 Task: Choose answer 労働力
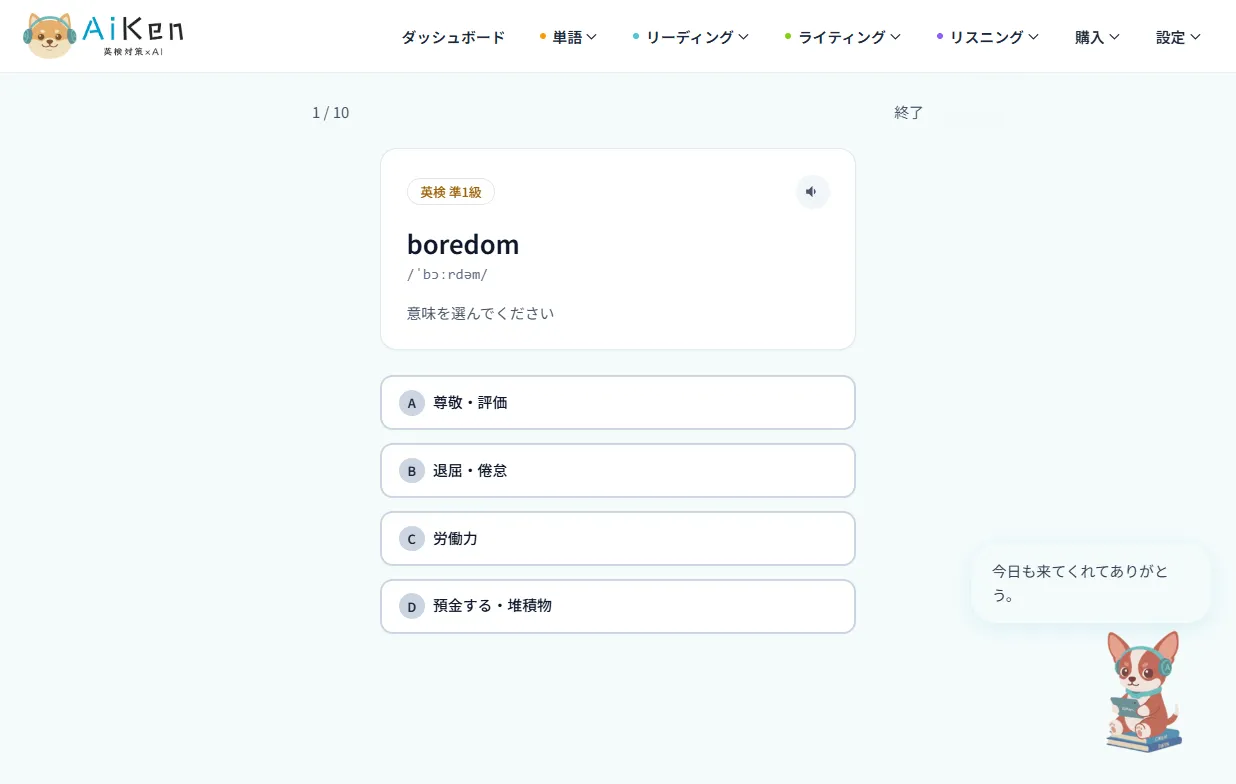click(618, 539)
